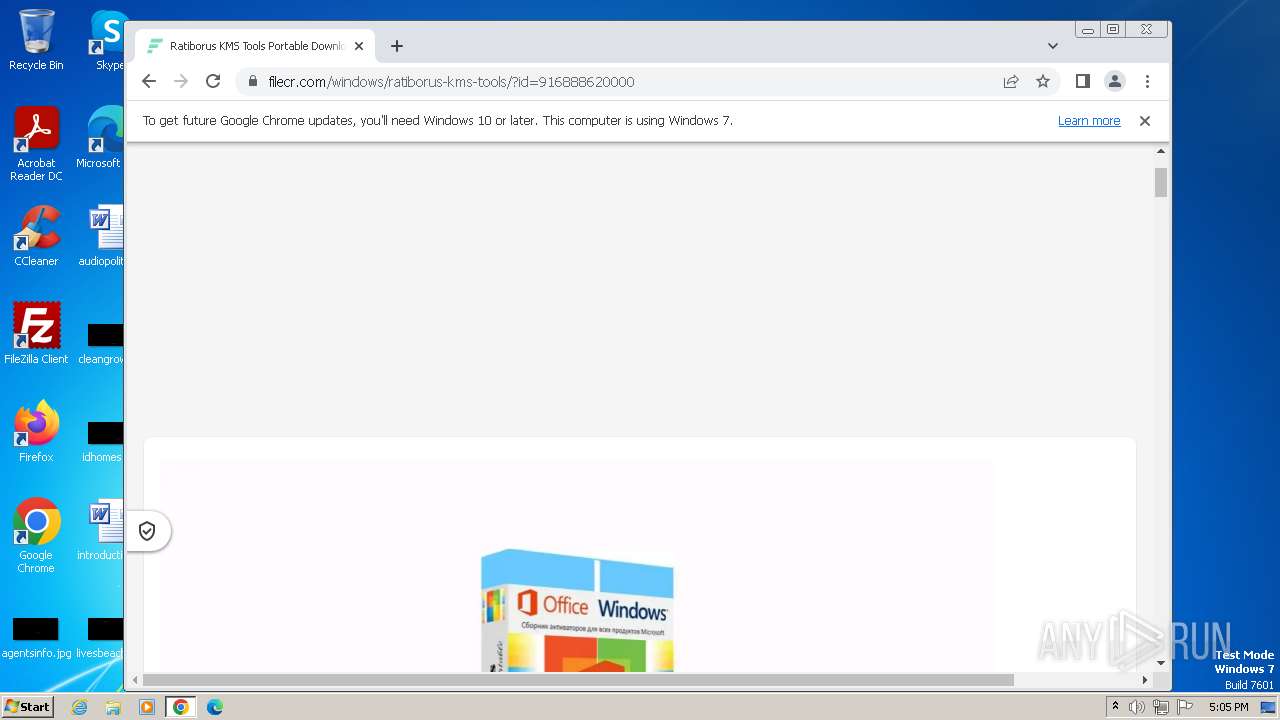Viewport: 1280px width, 720px height.
Task: Select the audiopolit Word document icon
Action: (102, 236)
